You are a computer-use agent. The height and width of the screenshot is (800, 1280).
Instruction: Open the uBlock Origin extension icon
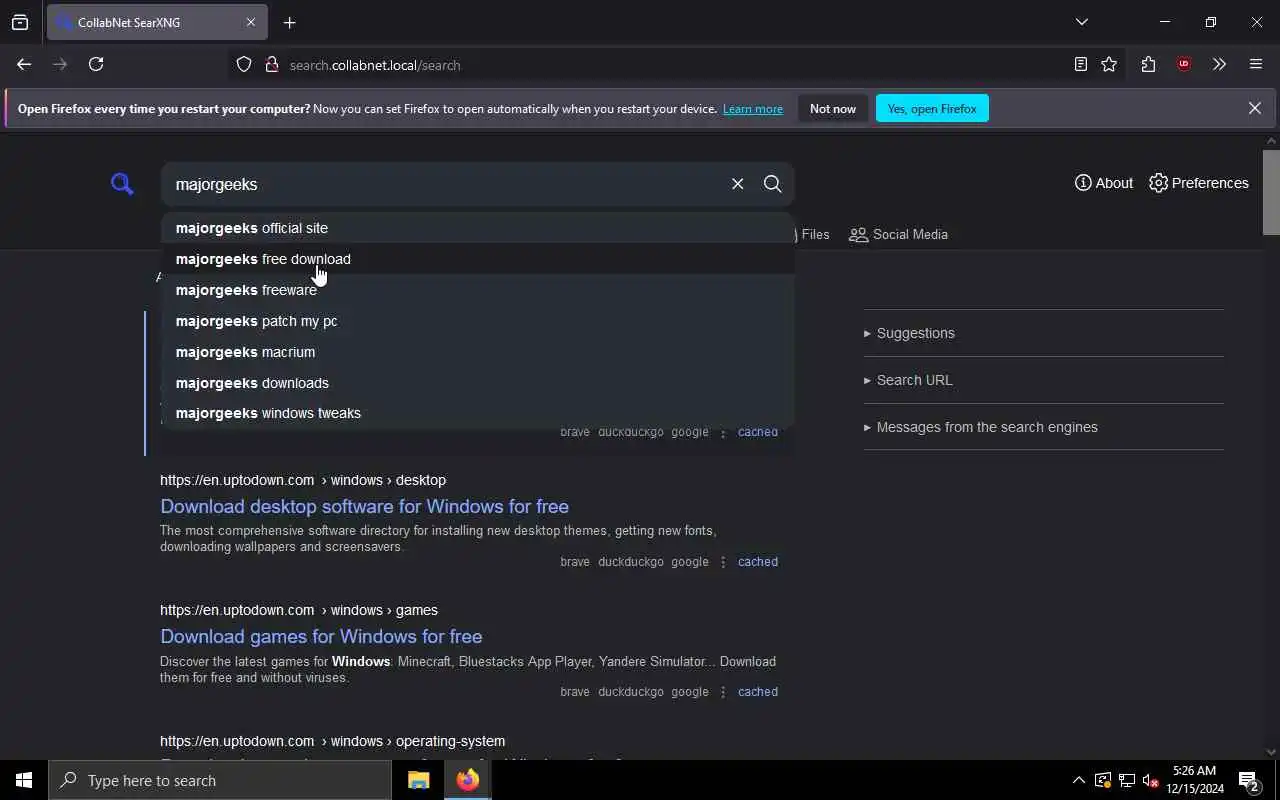click(1184, 64)
